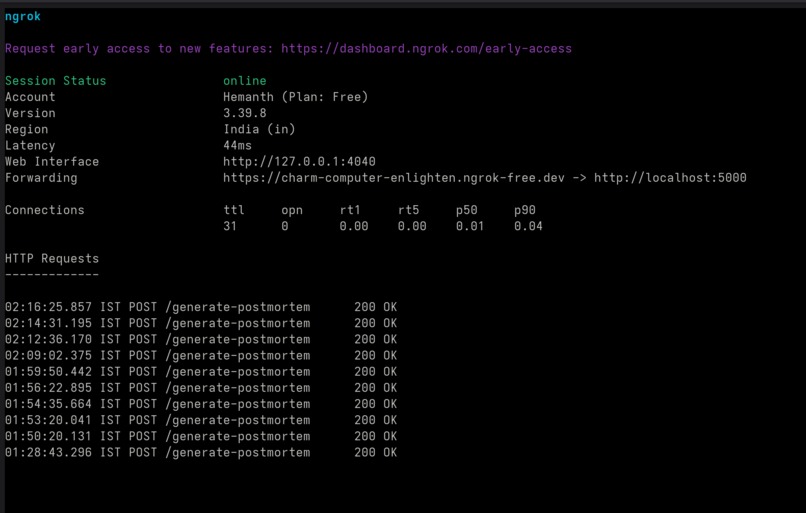
Task: Click the request logged at 01:54:35.664
Action: 201,404
